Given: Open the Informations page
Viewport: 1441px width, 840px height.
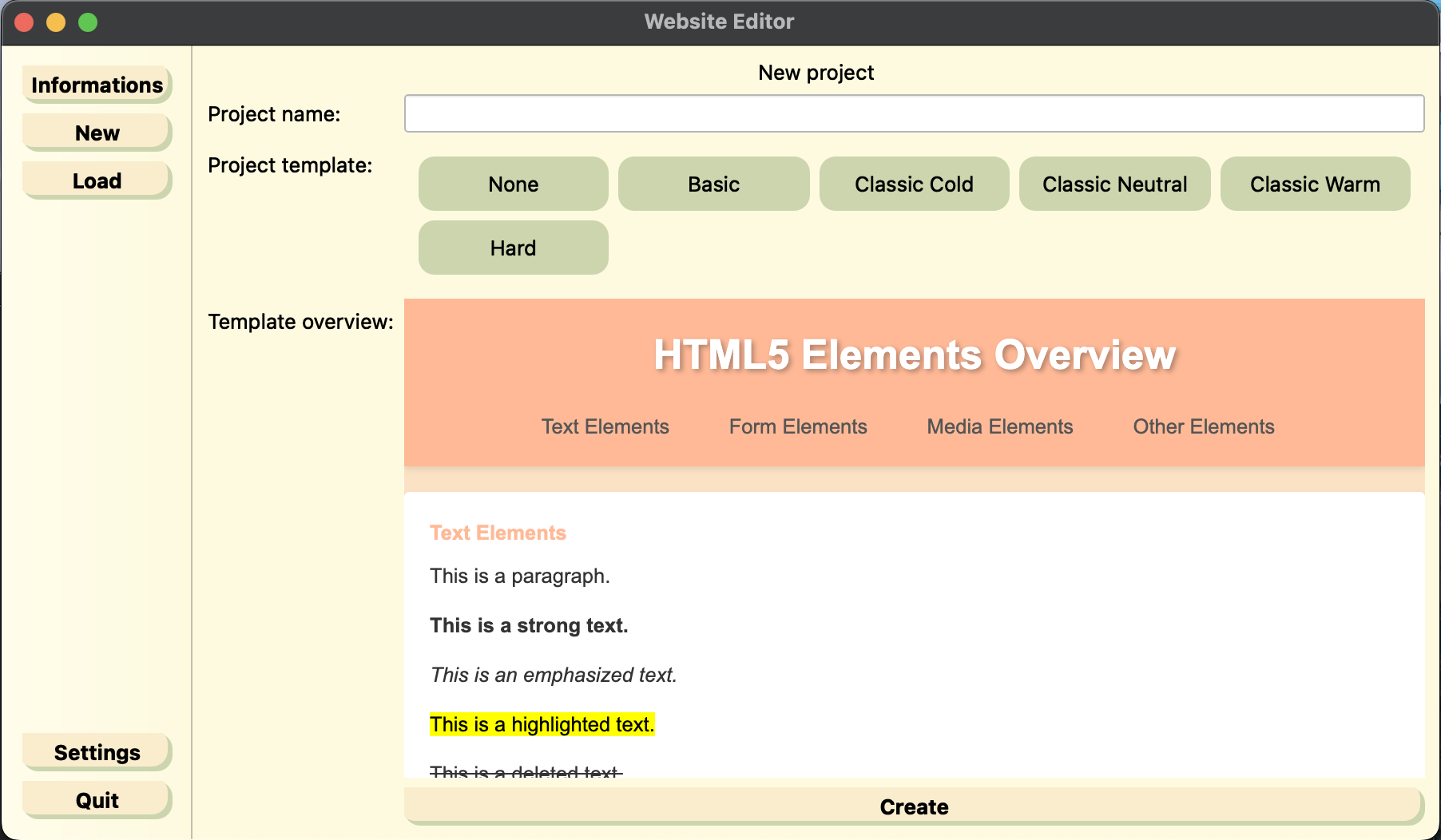Looking at the screenshot, I should pos(97,85).
